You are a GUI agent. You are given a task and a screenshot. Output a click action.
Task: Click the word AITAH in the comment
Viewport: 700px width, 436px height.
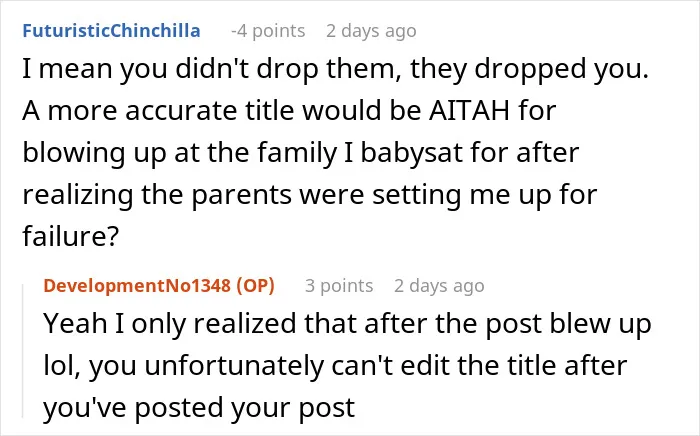(x=469, y=110)
